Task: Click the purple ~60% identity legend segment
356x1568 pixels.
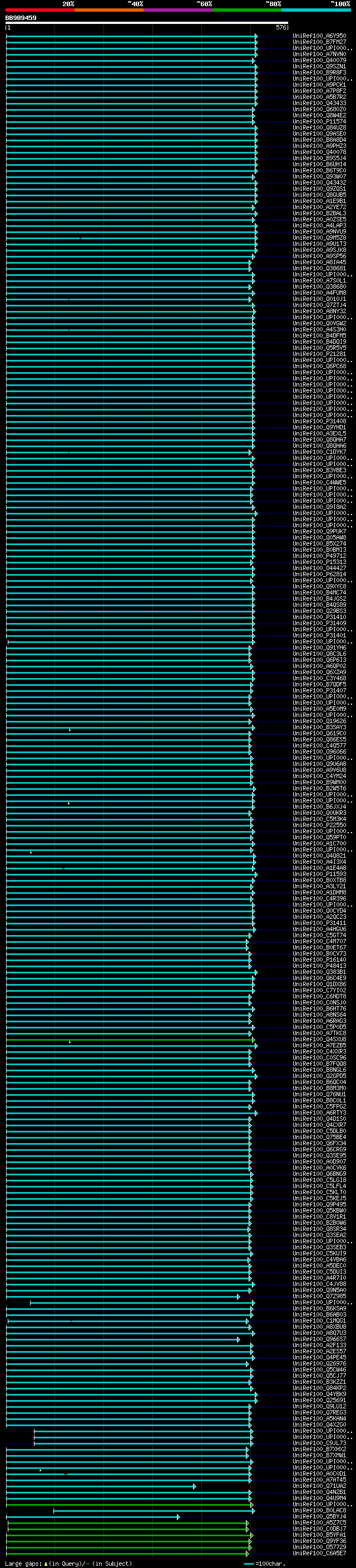Action: tap(179, 10)
